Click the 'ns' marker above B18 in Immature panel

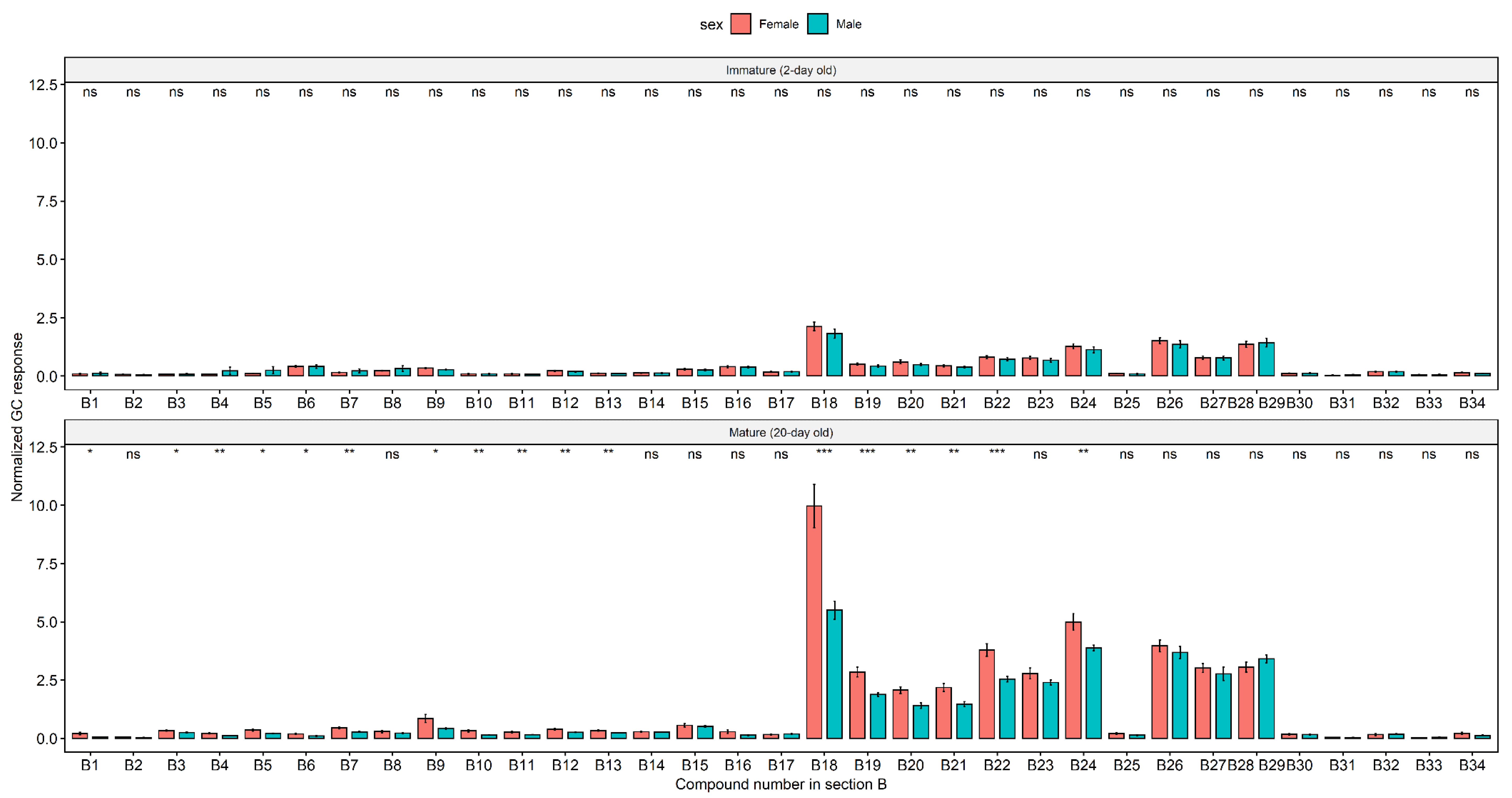tap(824, 92)
